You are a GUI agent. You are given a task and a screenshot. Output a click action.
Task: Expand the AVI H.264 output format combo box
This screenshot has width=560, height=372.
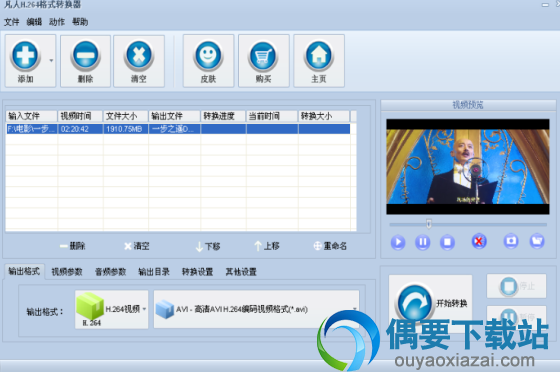coord(256,309)
